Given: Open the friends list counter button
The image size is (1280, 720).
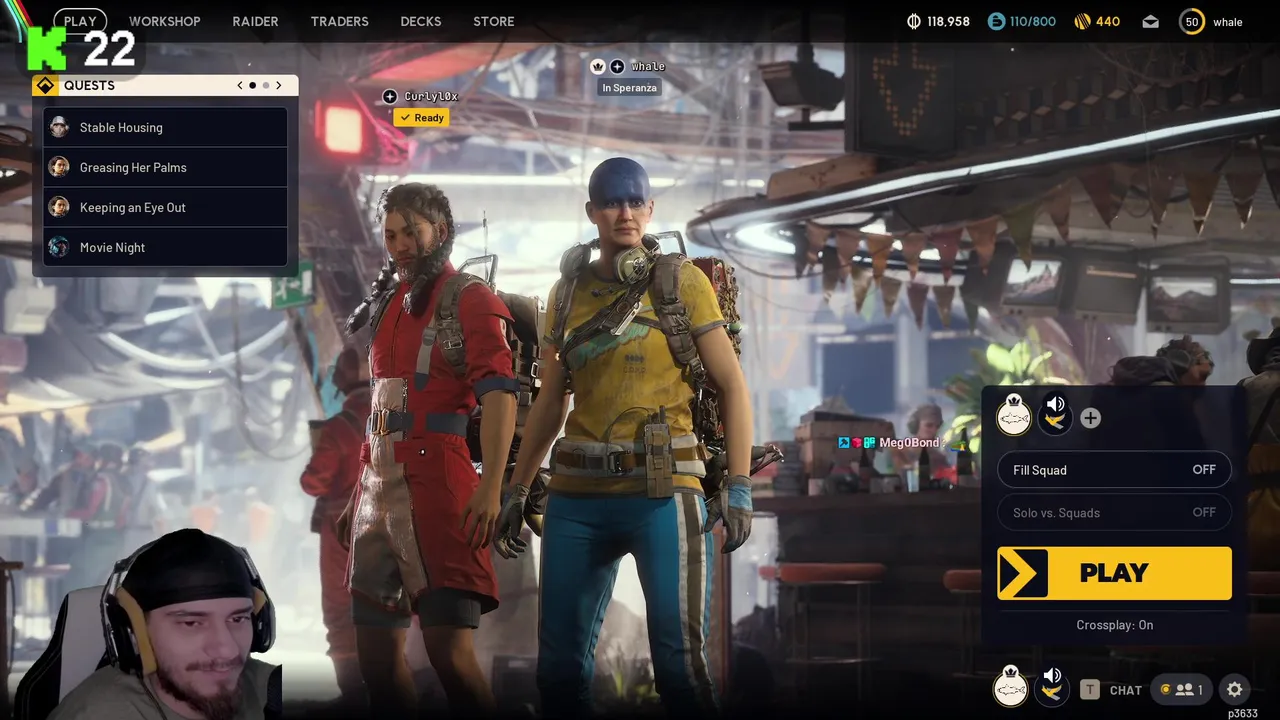Looking at the screenshot, I should pos(1181,690).
